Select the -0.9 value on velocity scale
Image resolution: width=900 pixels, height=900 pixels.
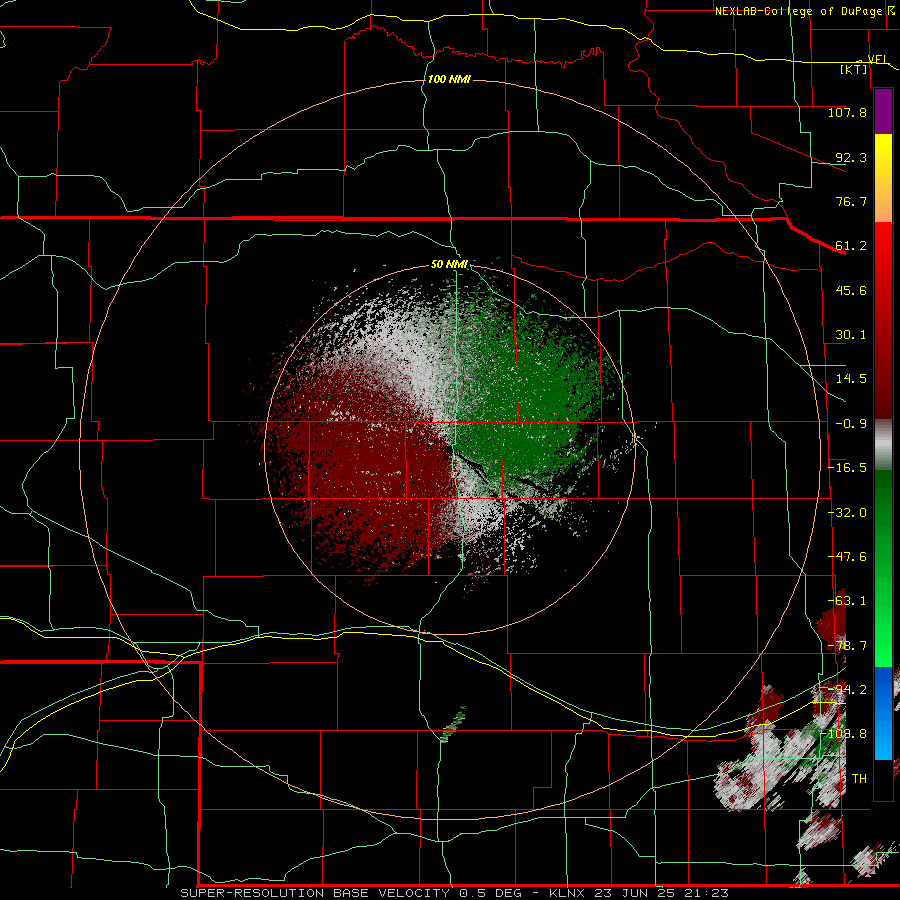(x=851, y=424)
